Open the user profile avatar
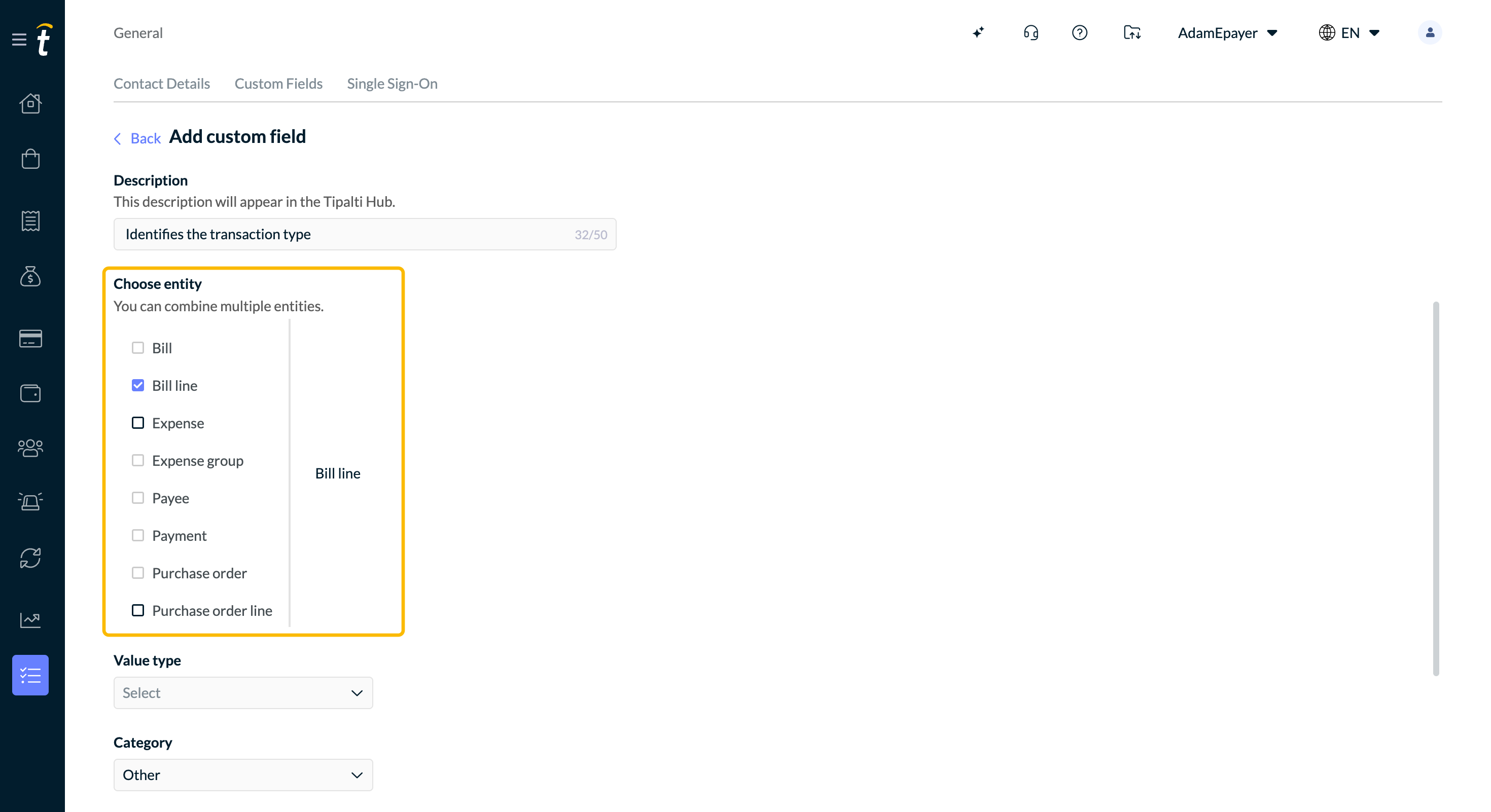1491x812 pixels. pyautogui.click(x=1430, y=32)
